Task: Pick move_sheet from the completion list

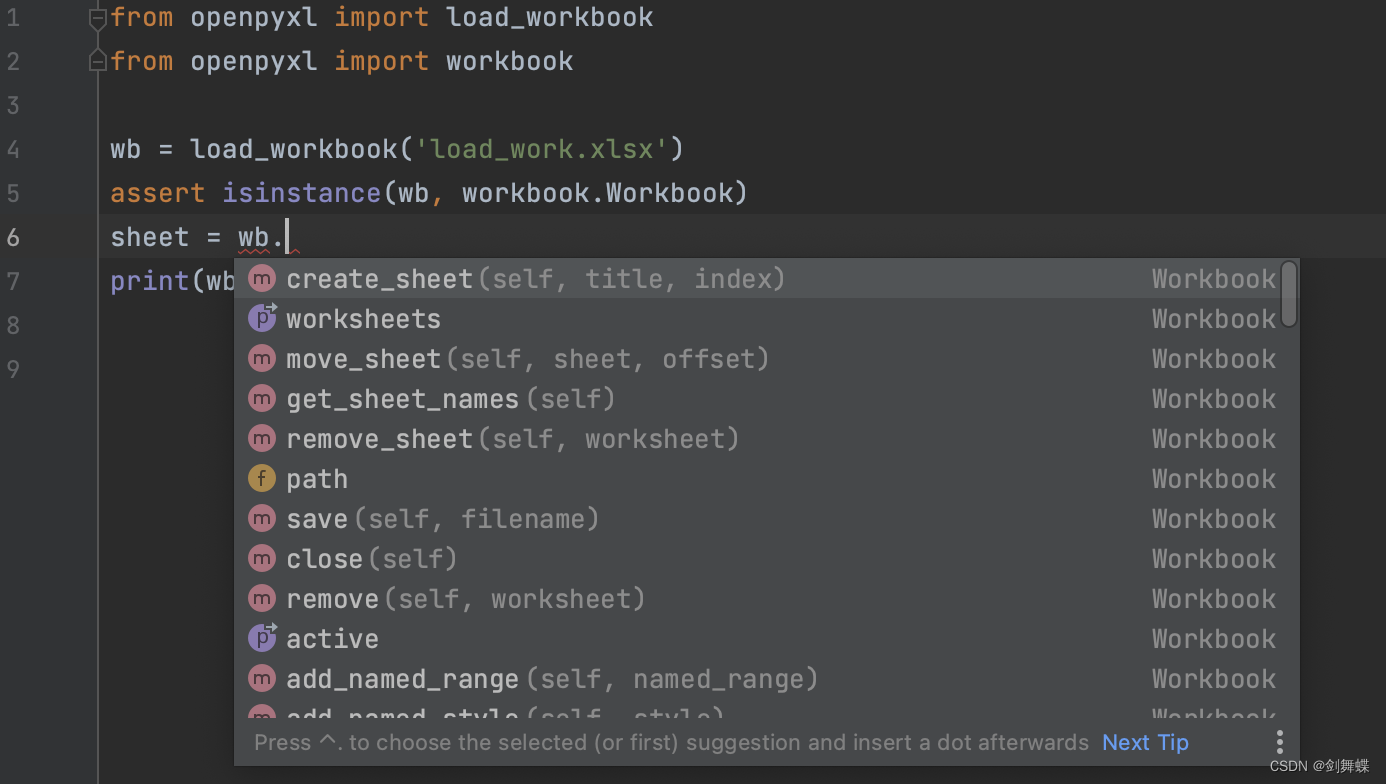Action: 757,359
